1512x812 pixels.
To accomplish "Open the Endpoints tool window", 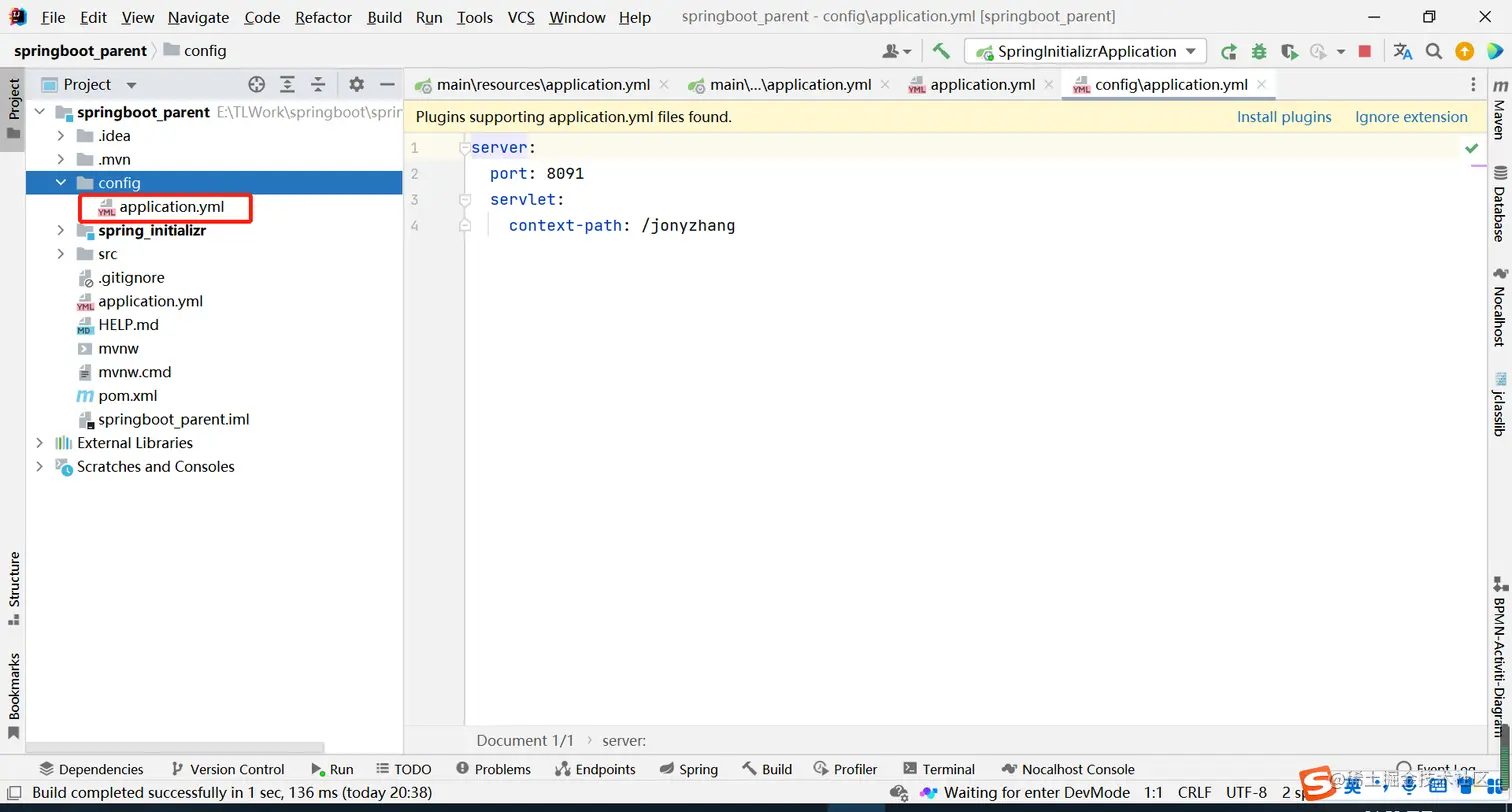I will pyautogui.click(x=594, y=769).
